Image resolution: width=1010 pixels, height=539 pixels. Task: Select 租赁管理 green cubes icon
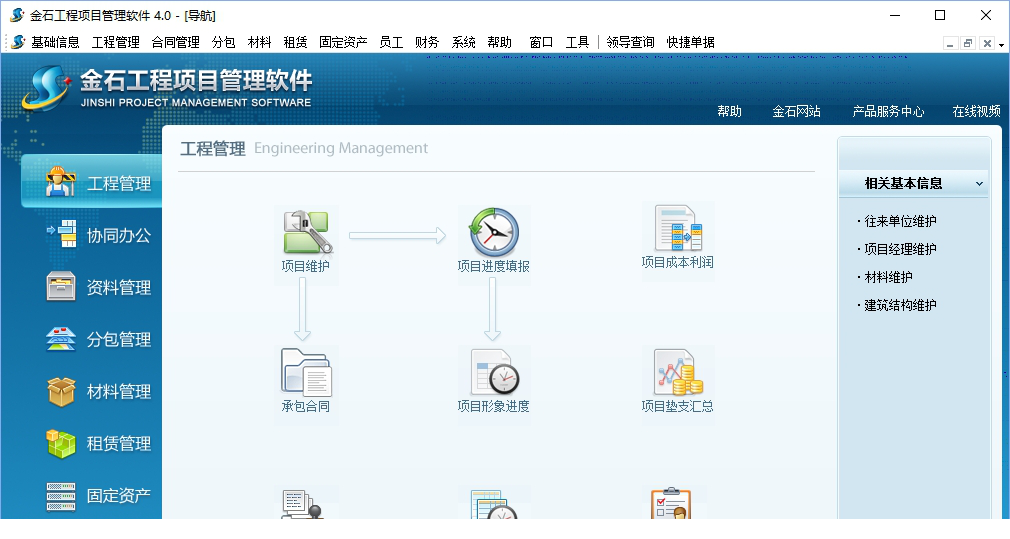(61, 443)
